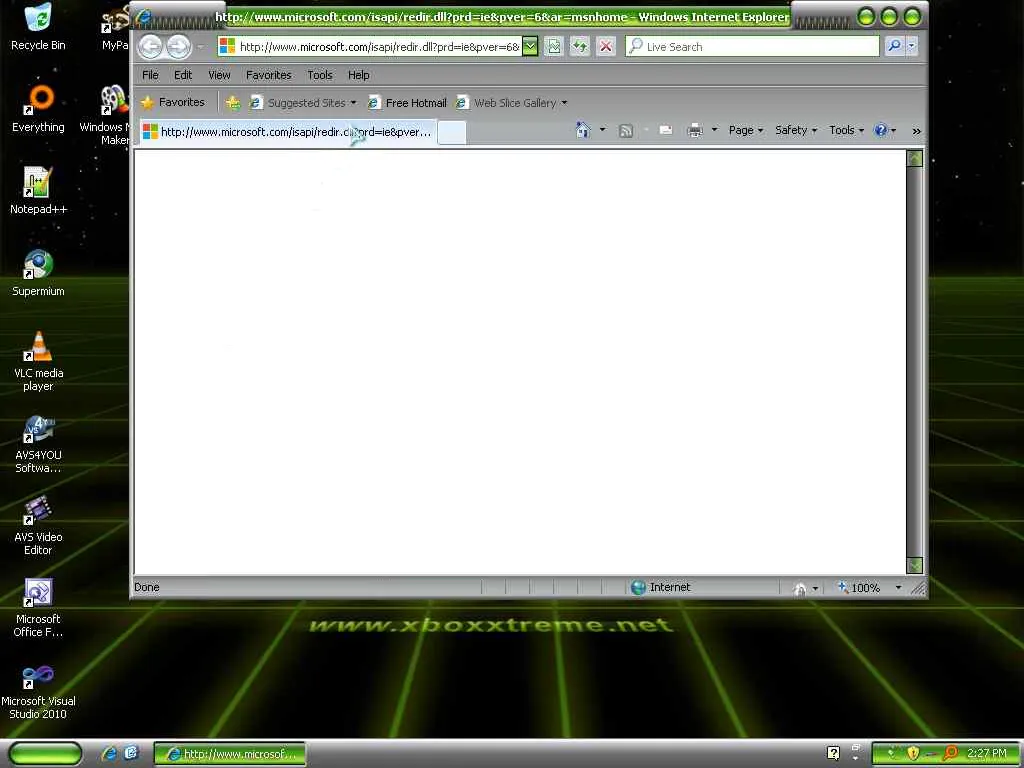The height and width of the screenshot is (768, 1024).
Task: Click the Print icon in command bar
Action: point(695,131)
